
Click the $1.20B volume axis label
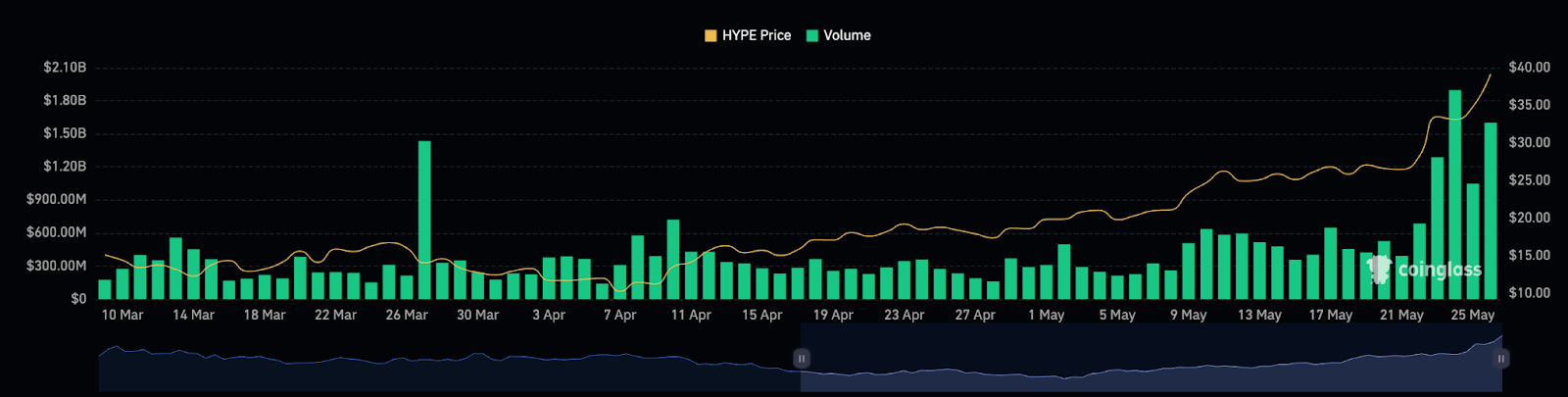coord(65,167)
